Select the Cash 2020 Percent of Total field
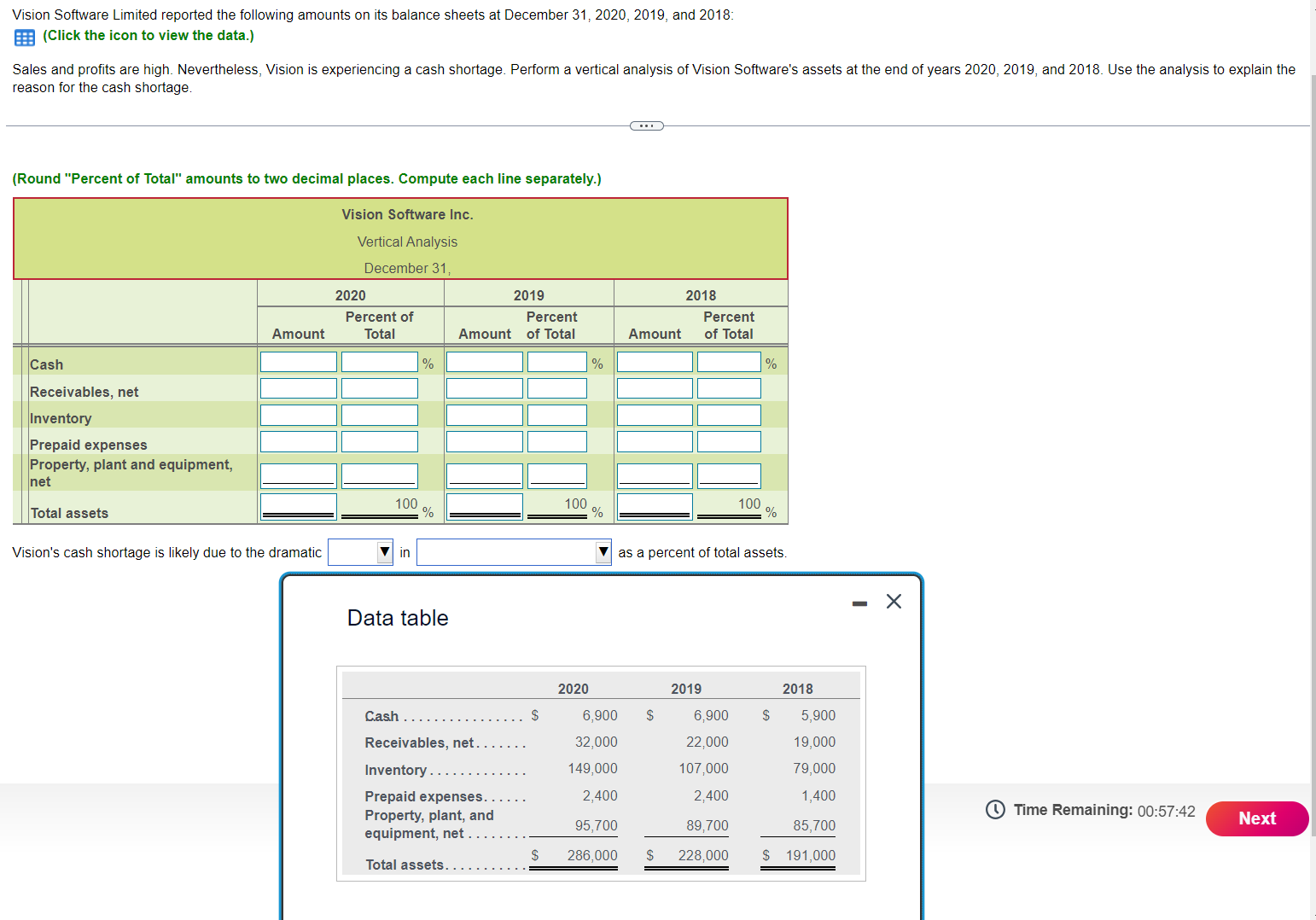This screenshot has width=1316, height=920. [x=380, y=362]
